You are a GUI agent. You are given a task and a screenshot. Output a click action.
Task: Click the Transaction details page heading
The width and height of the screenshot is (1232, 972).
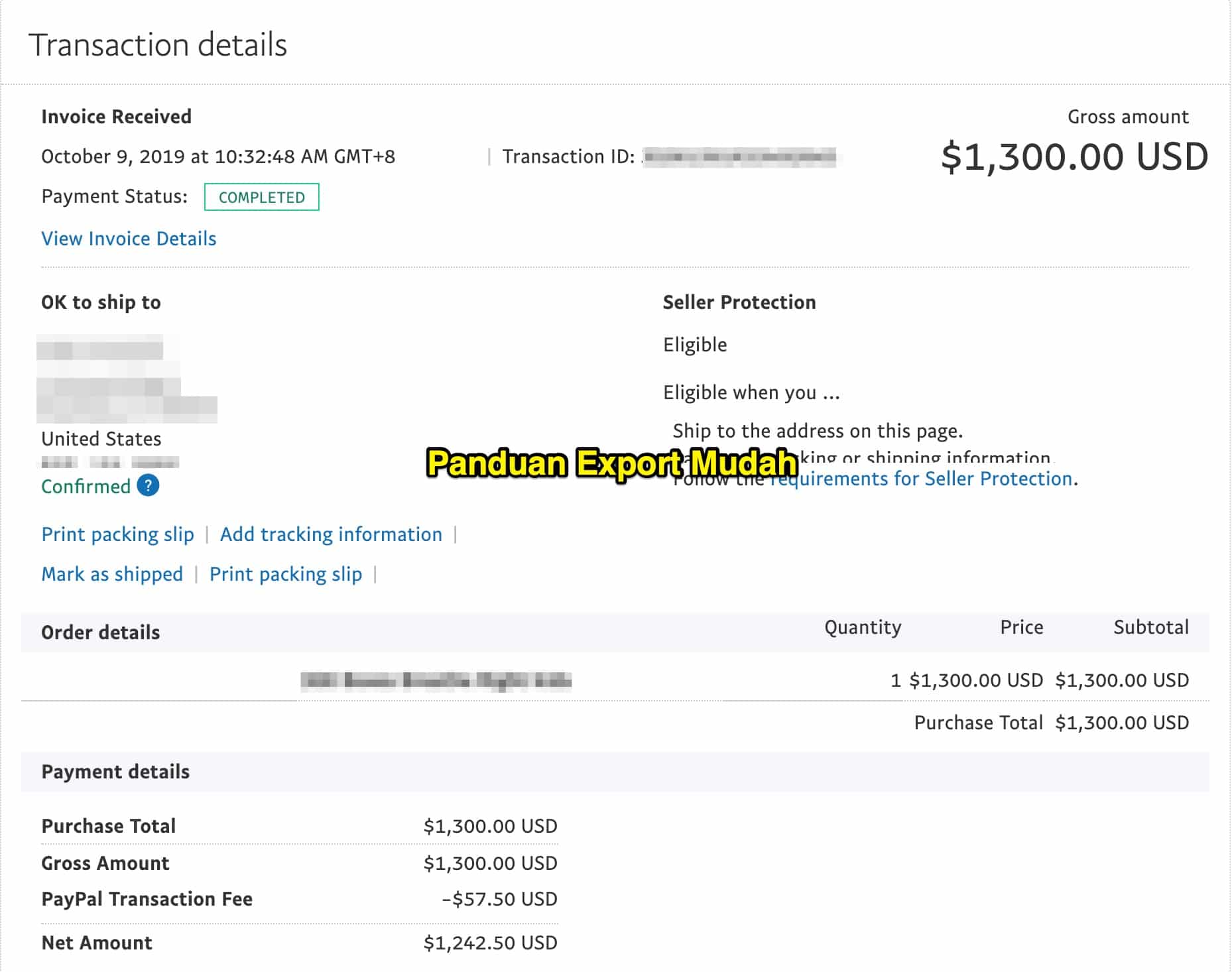(x=158, y=45)
